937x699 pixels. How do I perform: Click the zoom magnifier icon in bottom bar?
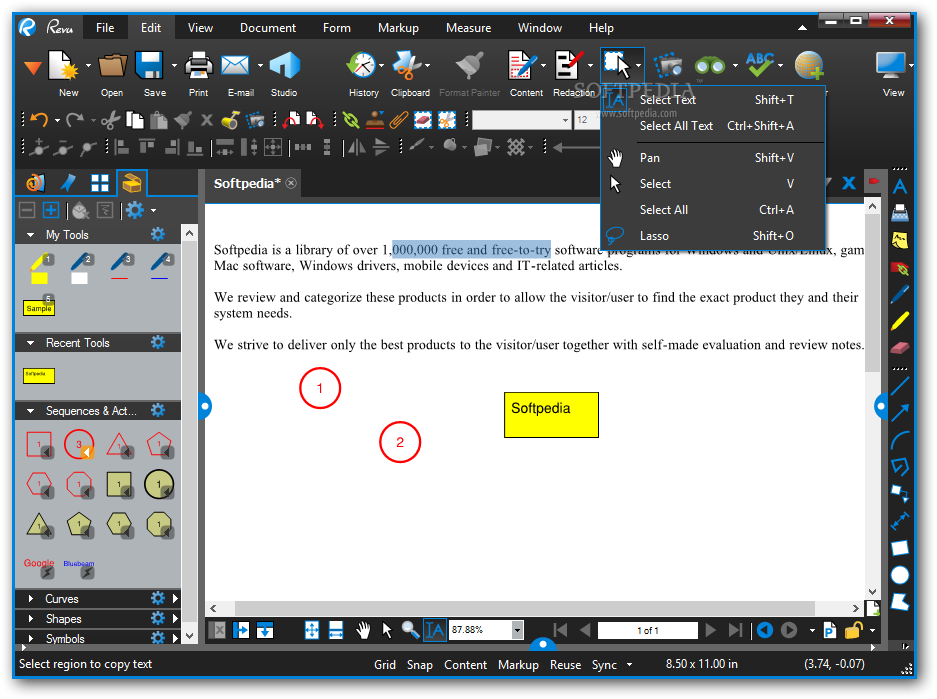[x=410, y=630]
